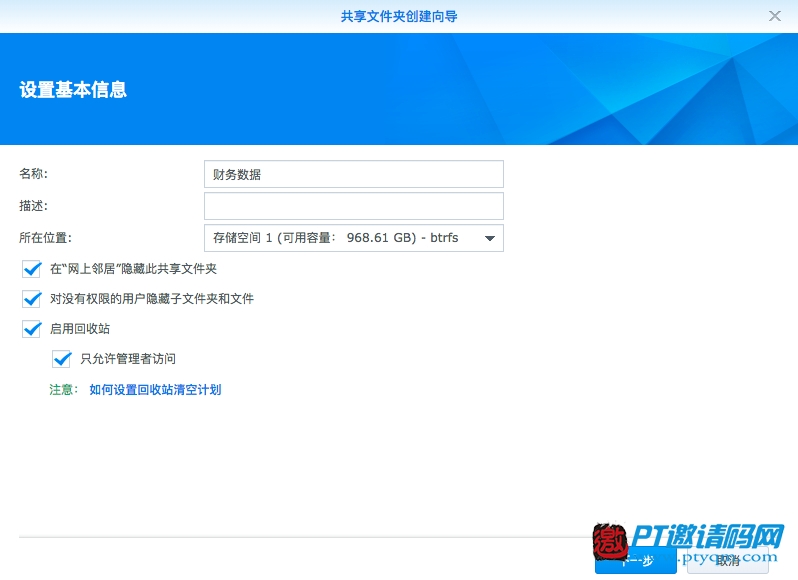
Task: Toggle checkbox hiding subfolders from unauthorized users
Action: click(x=31, y=299)
